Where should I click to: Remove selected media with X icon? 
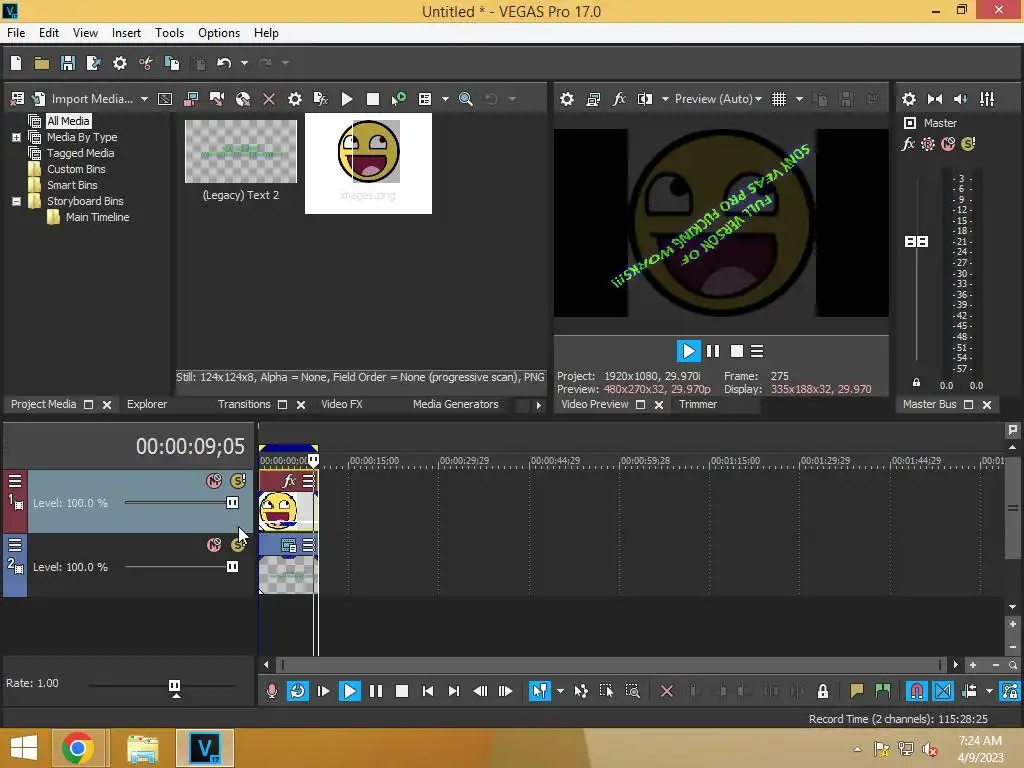point(268,99)
